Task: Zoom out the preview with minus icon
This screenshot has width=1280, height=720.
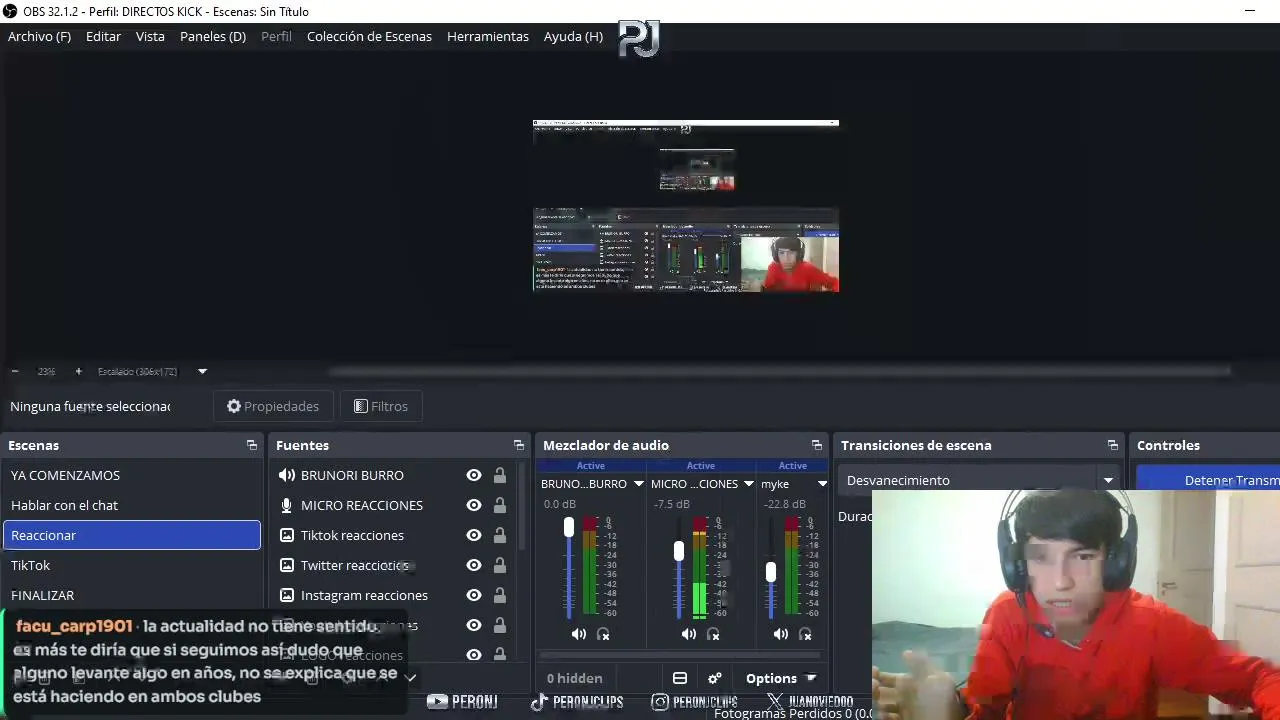Action: tap(15, 371)
